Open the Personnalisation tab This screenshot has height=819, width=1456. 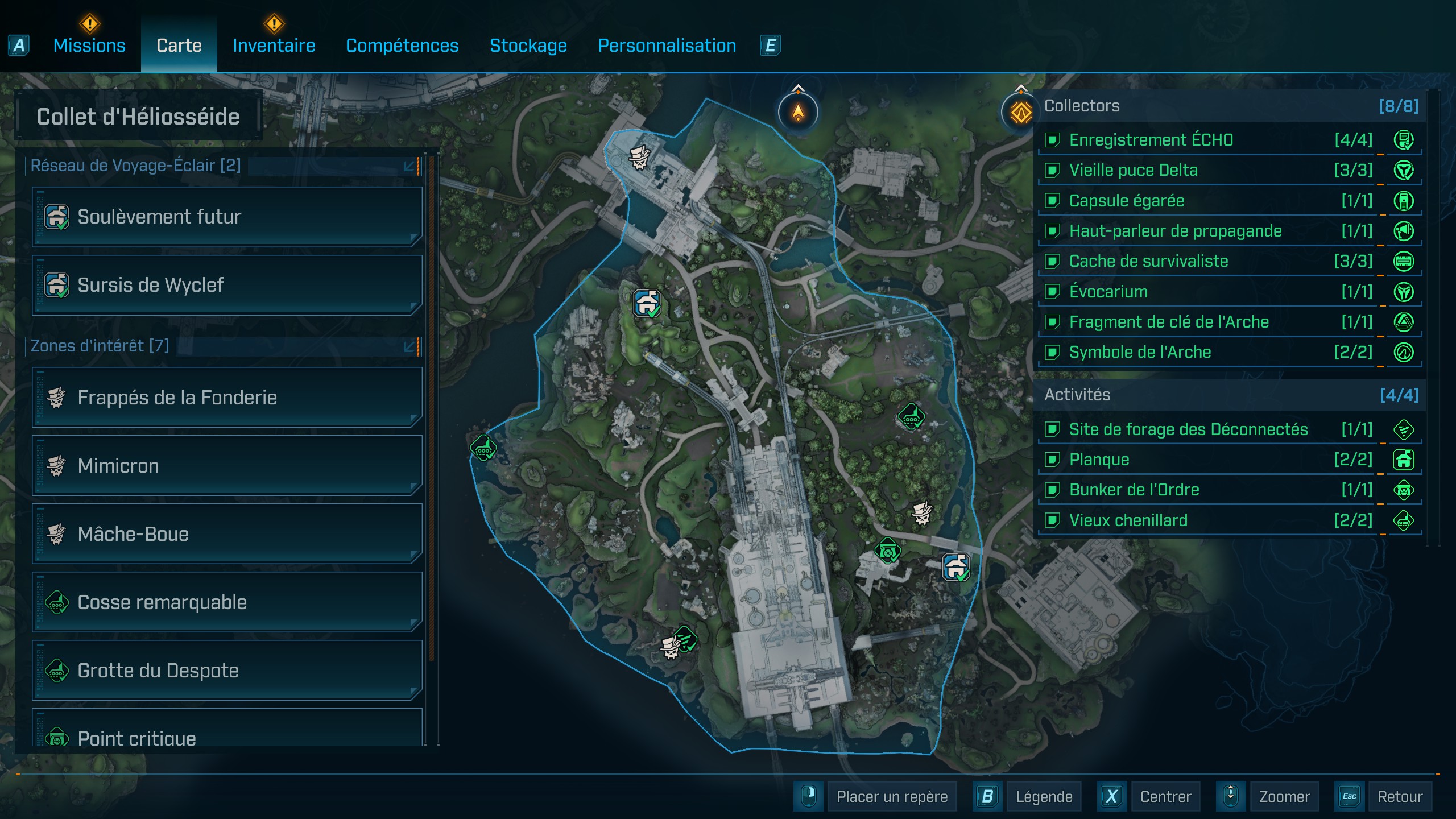[x=667, y=45]
